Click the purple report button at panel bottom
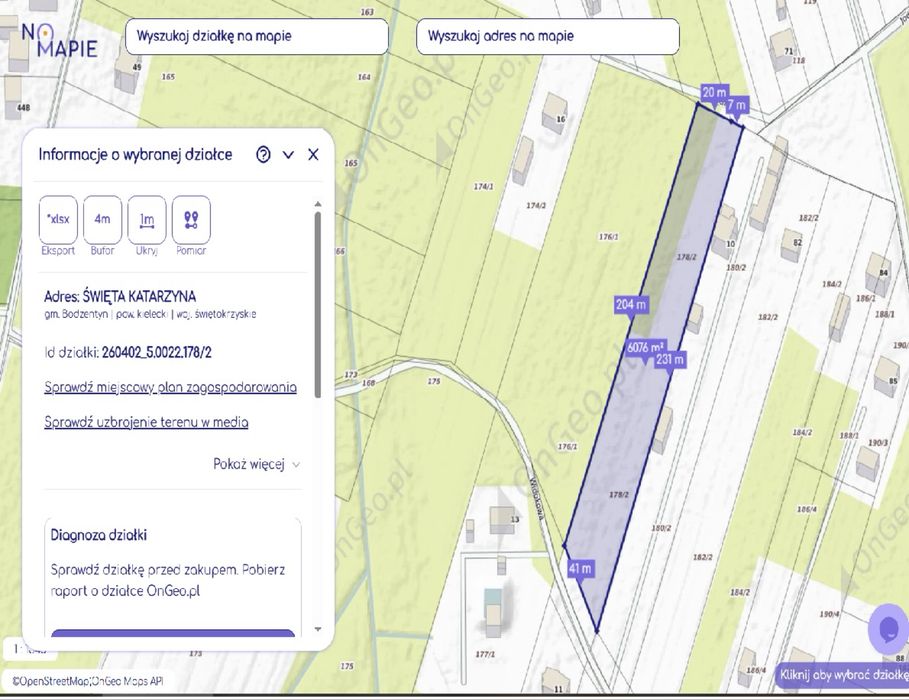Image resolution: width=909 pixels, height=700 pixels. click(173, 633)
